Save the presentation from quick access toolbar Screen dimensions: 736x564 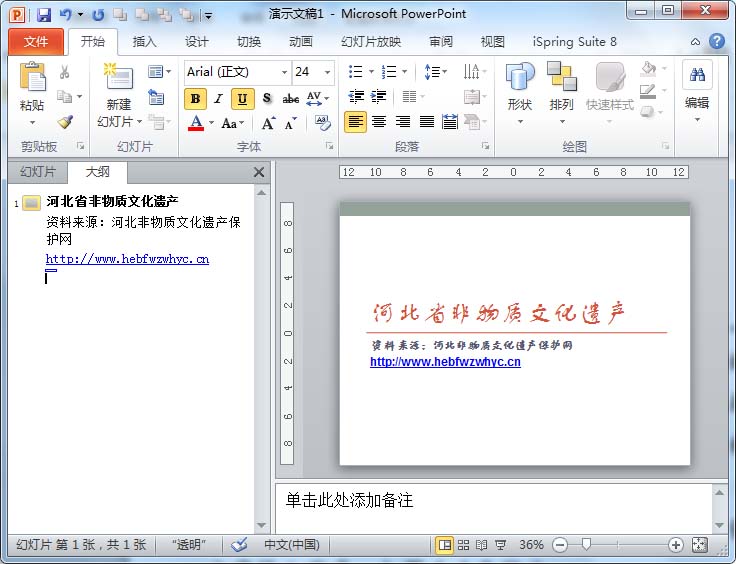(44, 15)
